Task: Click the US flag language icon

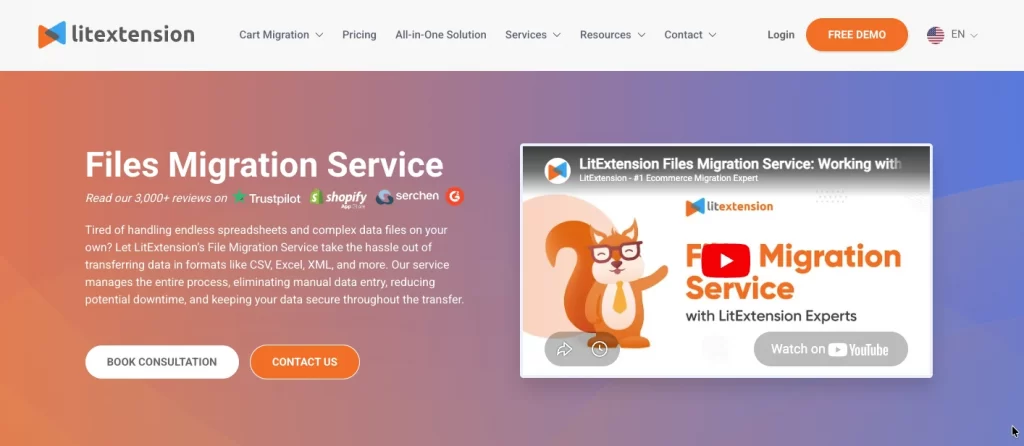Action: 935,35
